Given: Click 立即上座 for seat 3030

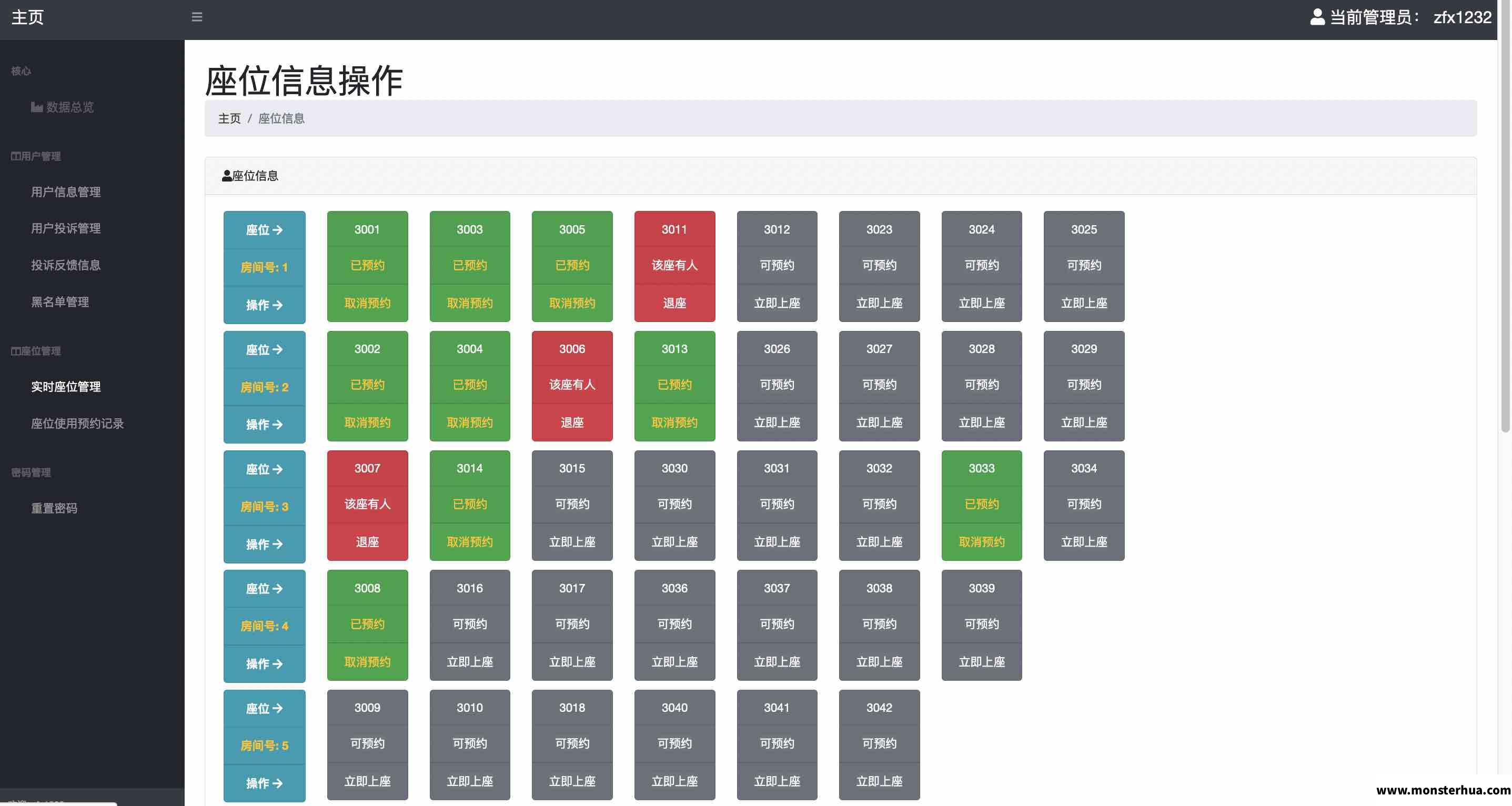Looking at the screenshot, I should [674, 542].
